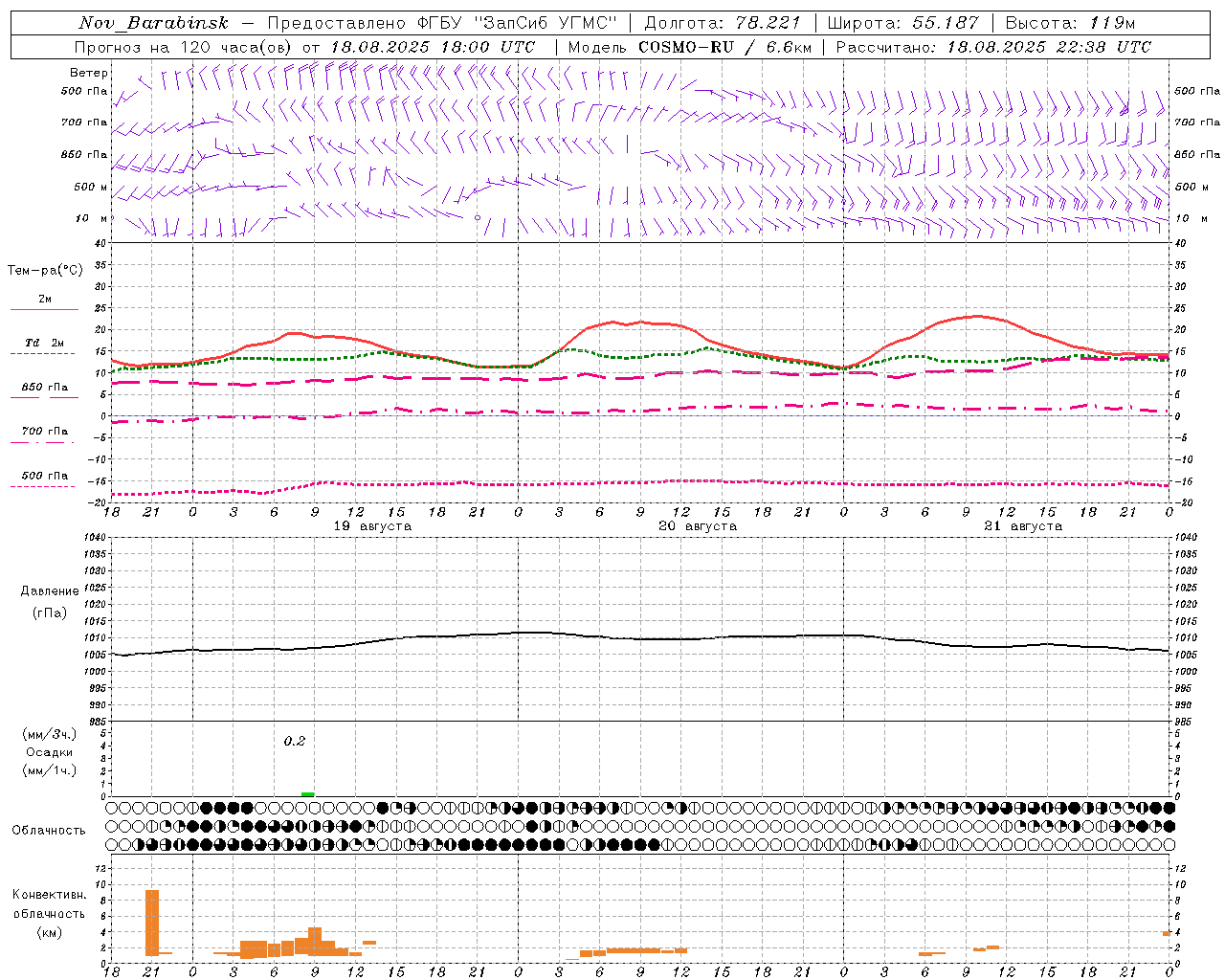The image size is (1225, 980).
Task: Select the 21 августа date label
Action: 1023,526
